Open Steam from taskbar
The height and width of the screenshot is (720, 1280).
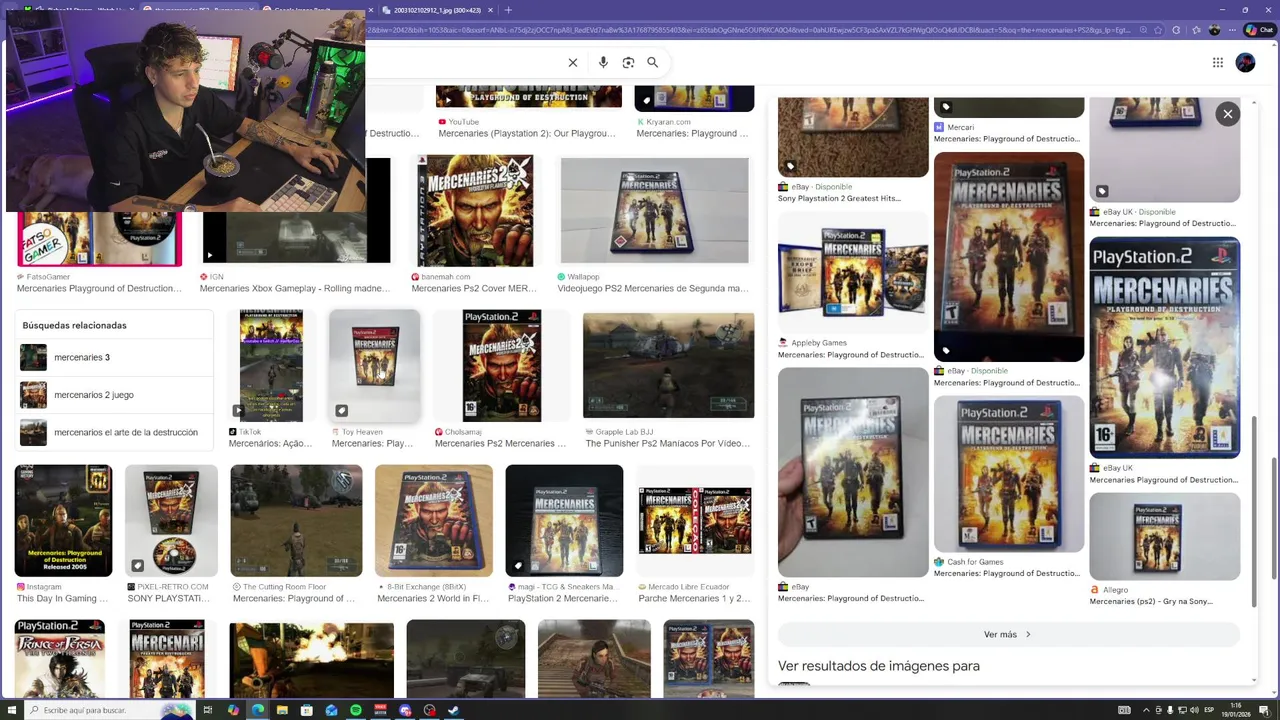(454, 710)
